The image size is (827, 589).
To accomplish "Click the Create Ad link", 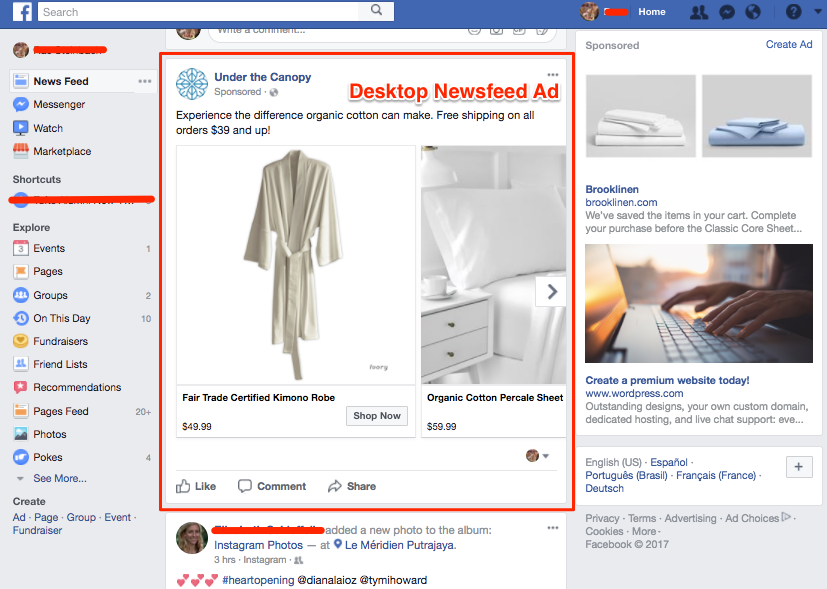I will point(788,45).
